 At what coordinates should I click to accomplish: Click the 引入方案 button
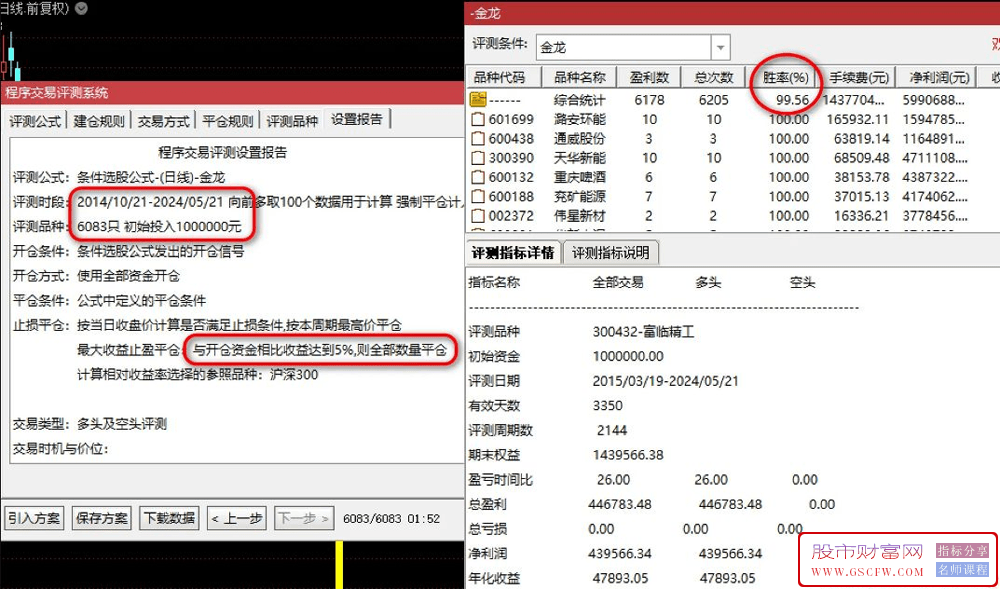[x=34, y=518]
